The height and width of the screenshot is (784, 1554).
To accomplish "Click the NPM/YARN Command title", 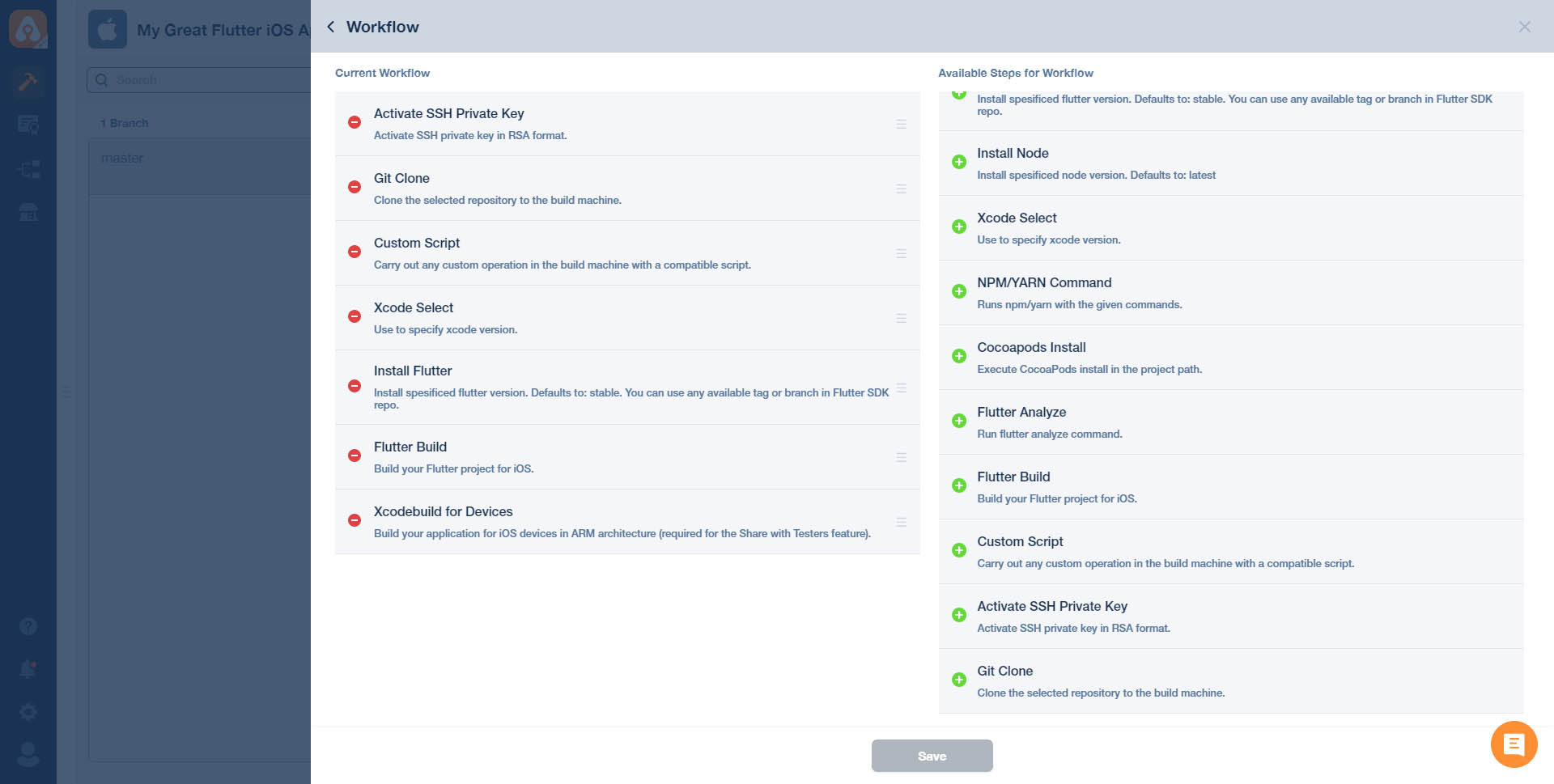I will [1044, 282].
